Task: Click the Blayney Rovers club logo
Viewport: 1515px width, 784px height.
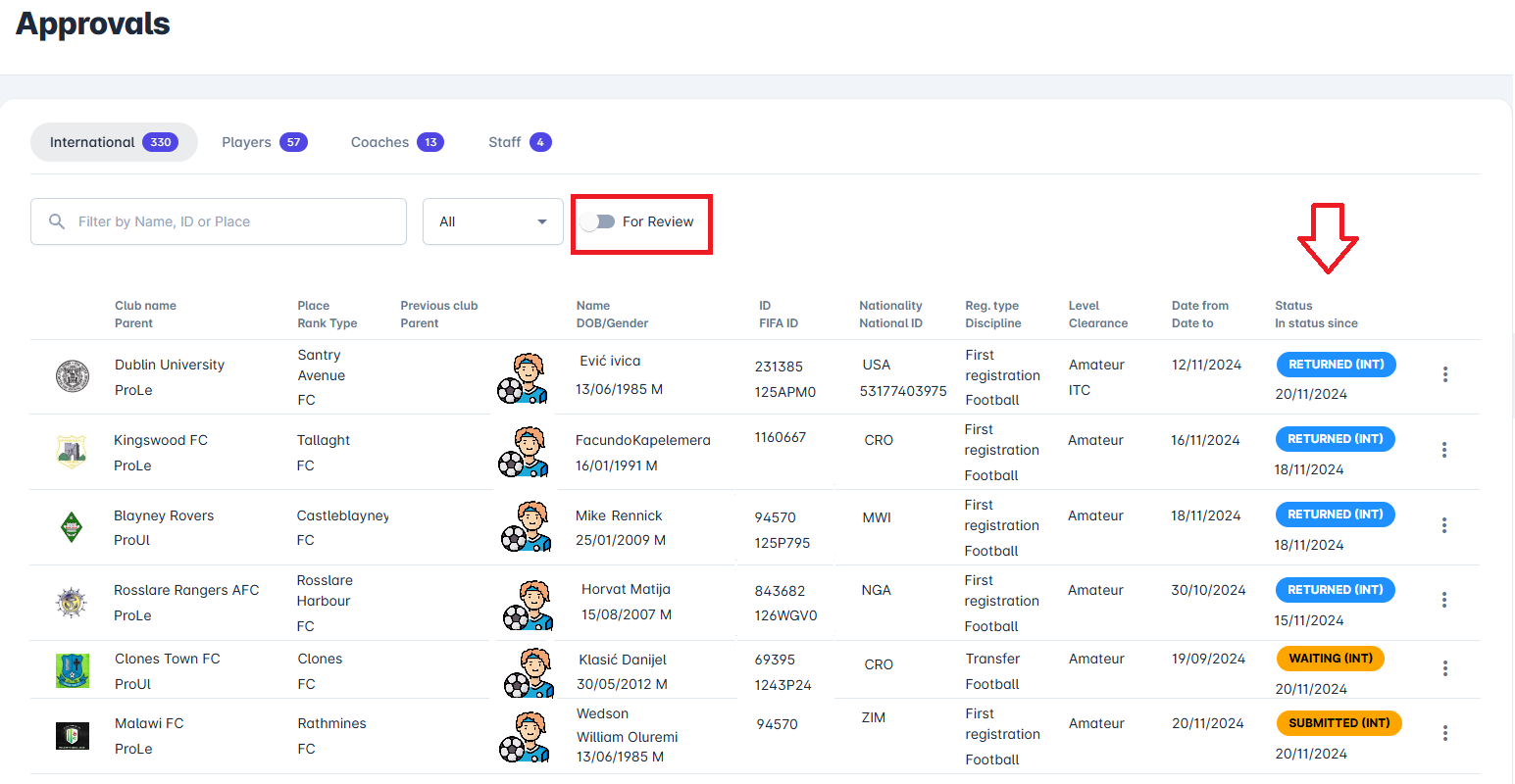Action: (72, 527)
